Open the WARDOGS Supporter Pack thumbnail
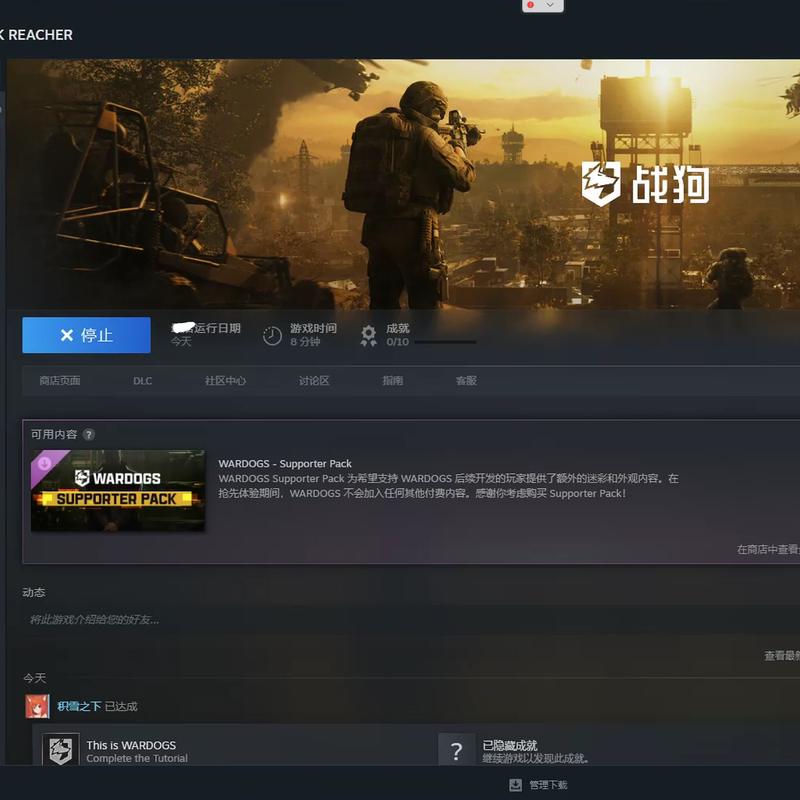The height and width of the screenshot is (800, 800). (118, 490)
